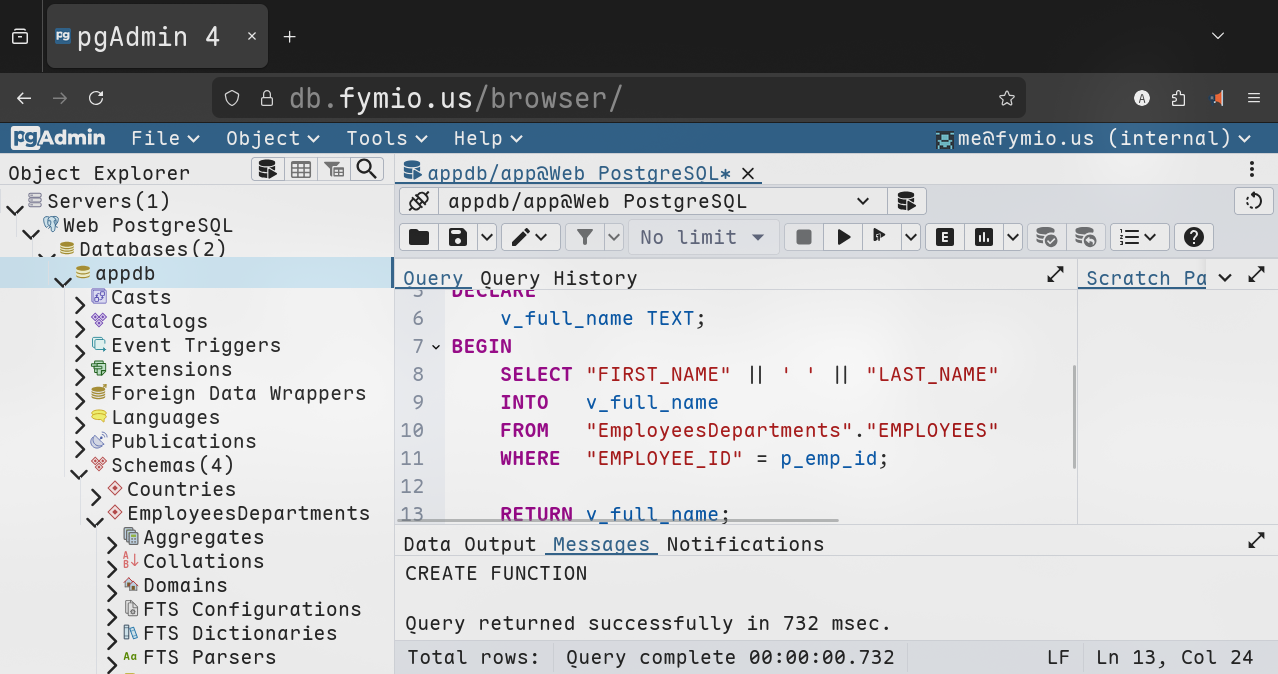Open the No limit rows dropdown
The height and width of the screenshot is (674, 1278).
click(702, 237)
